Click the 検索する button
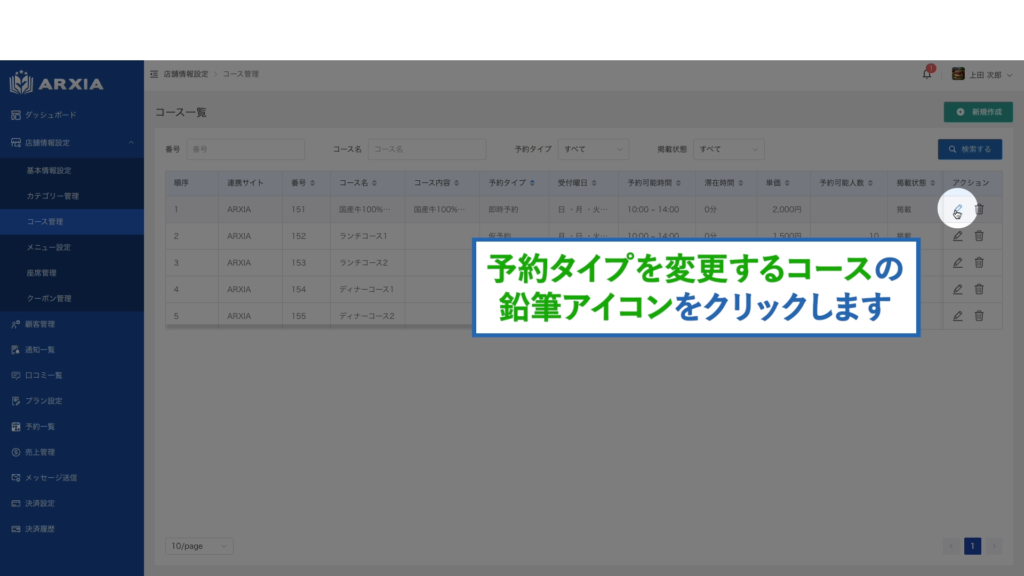Screen dimensions: 1024x576 pos(969,149)
